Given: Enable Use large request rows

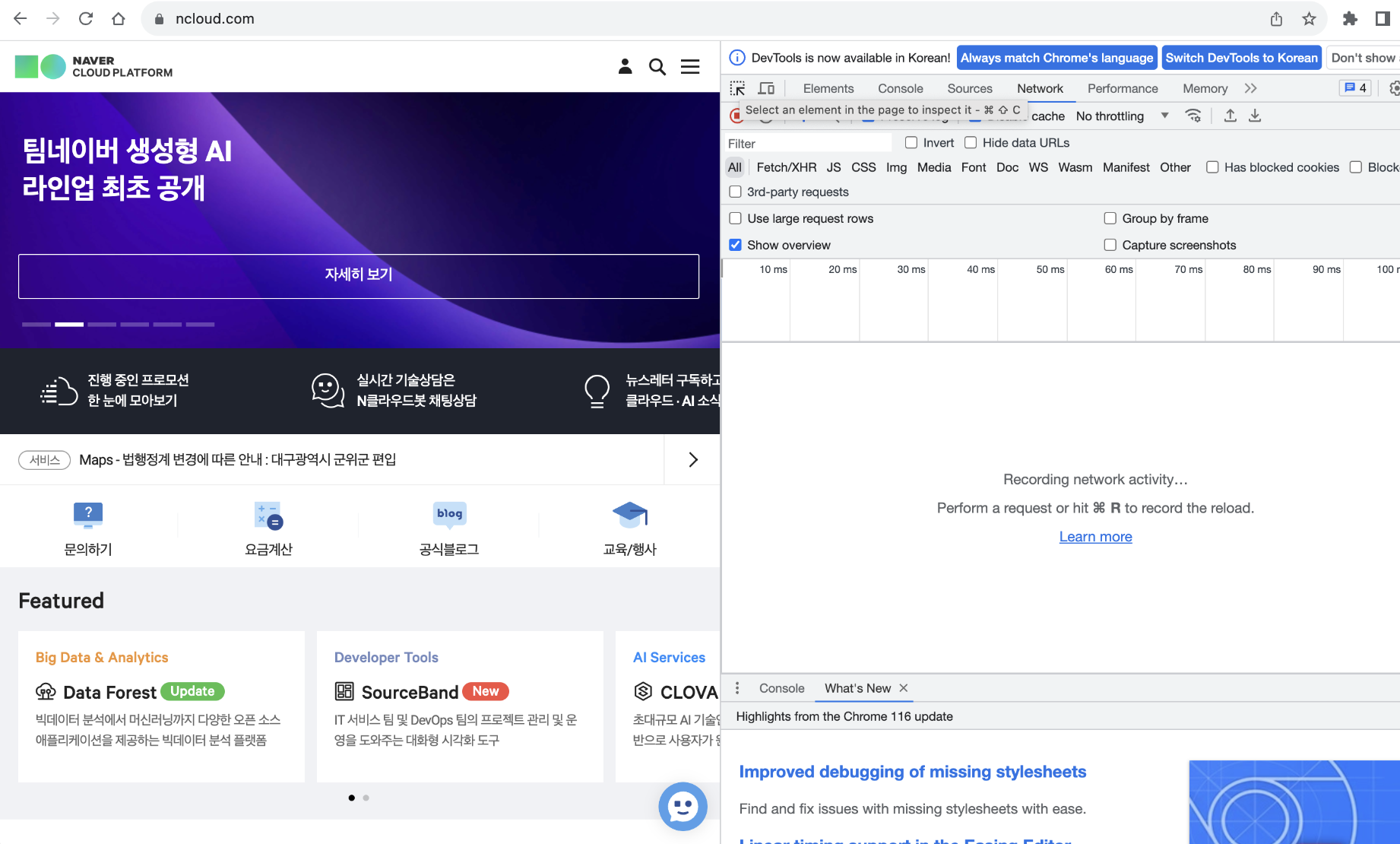Looking at the screenshot, I should (x=735, y=218).
